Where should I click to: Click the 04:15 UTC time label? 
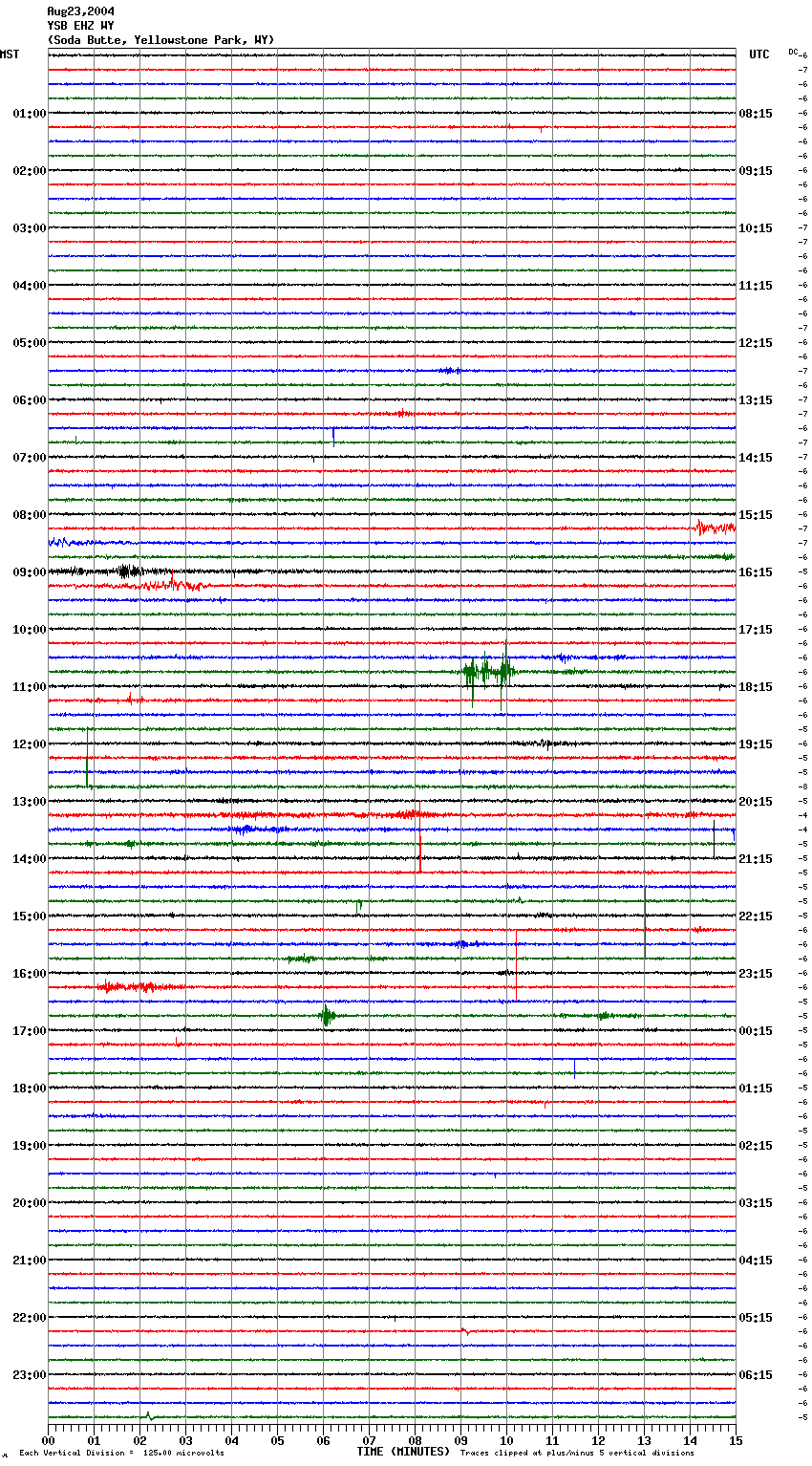click(x=756, y=1261)
